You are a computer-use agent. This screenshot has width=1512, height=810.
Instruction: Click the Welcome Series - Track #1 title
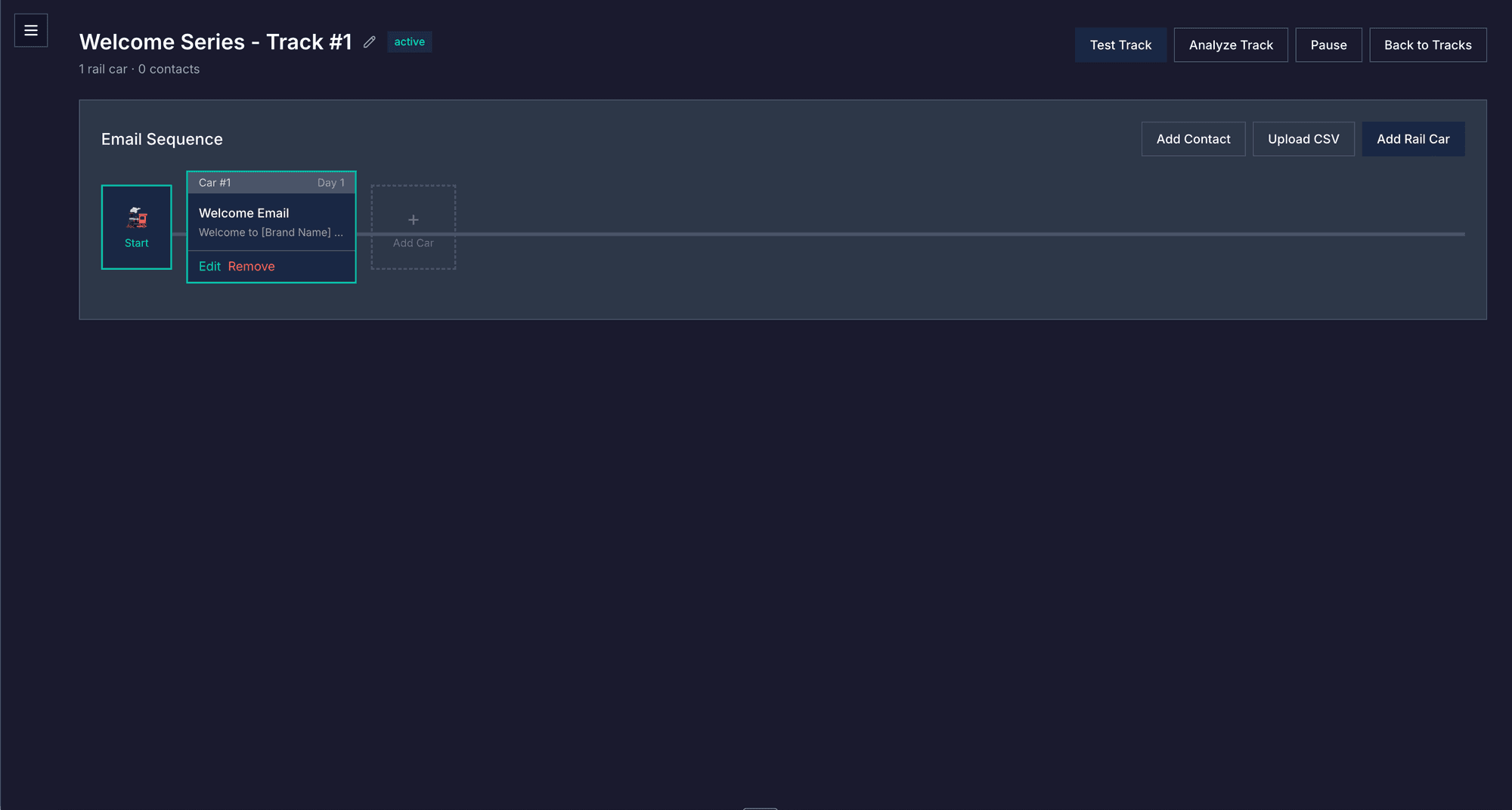pyautogui.click(x=215, y=42)
